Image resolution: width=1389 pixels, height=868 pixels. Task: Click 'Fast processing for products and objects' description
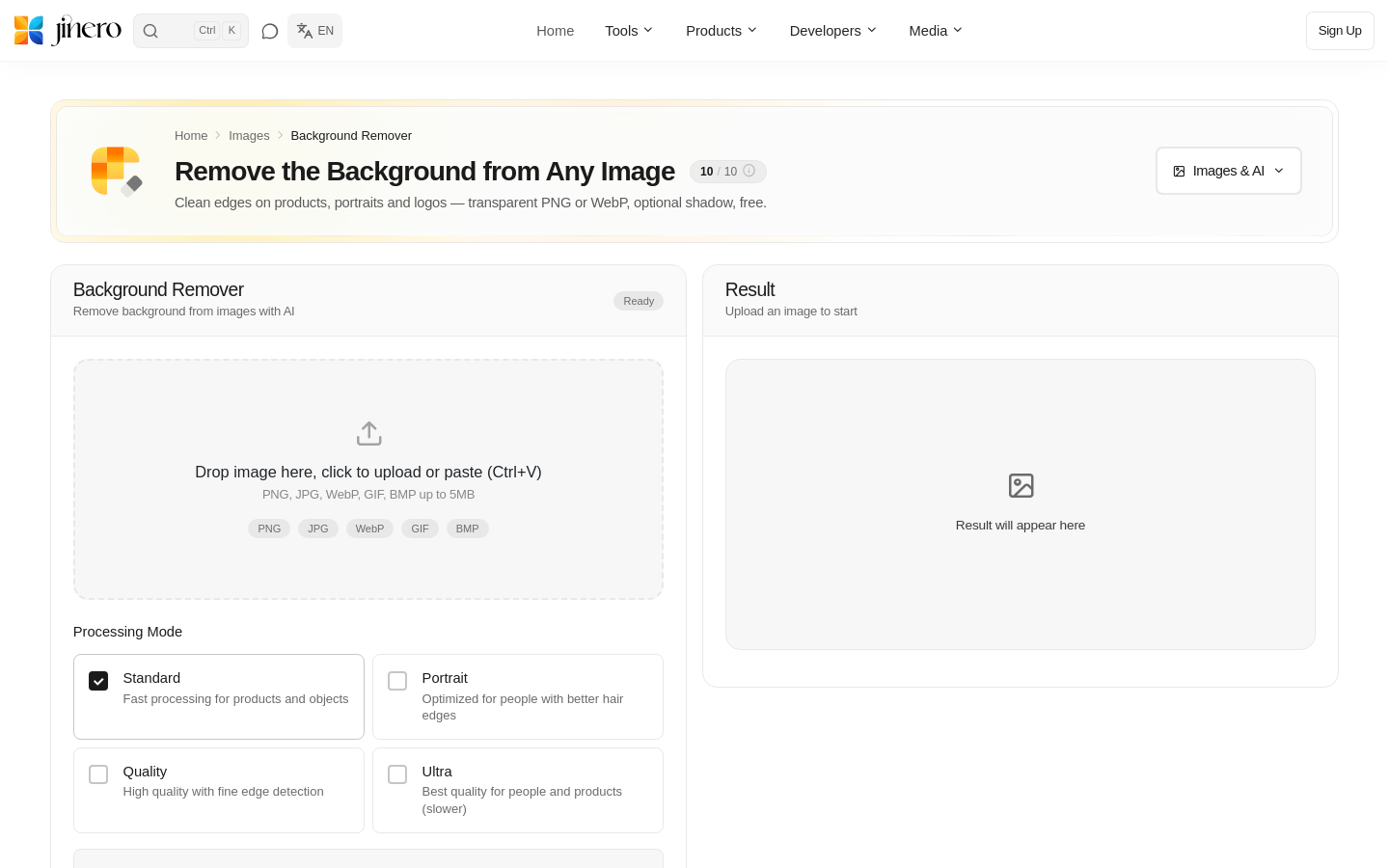click(235, 699)
